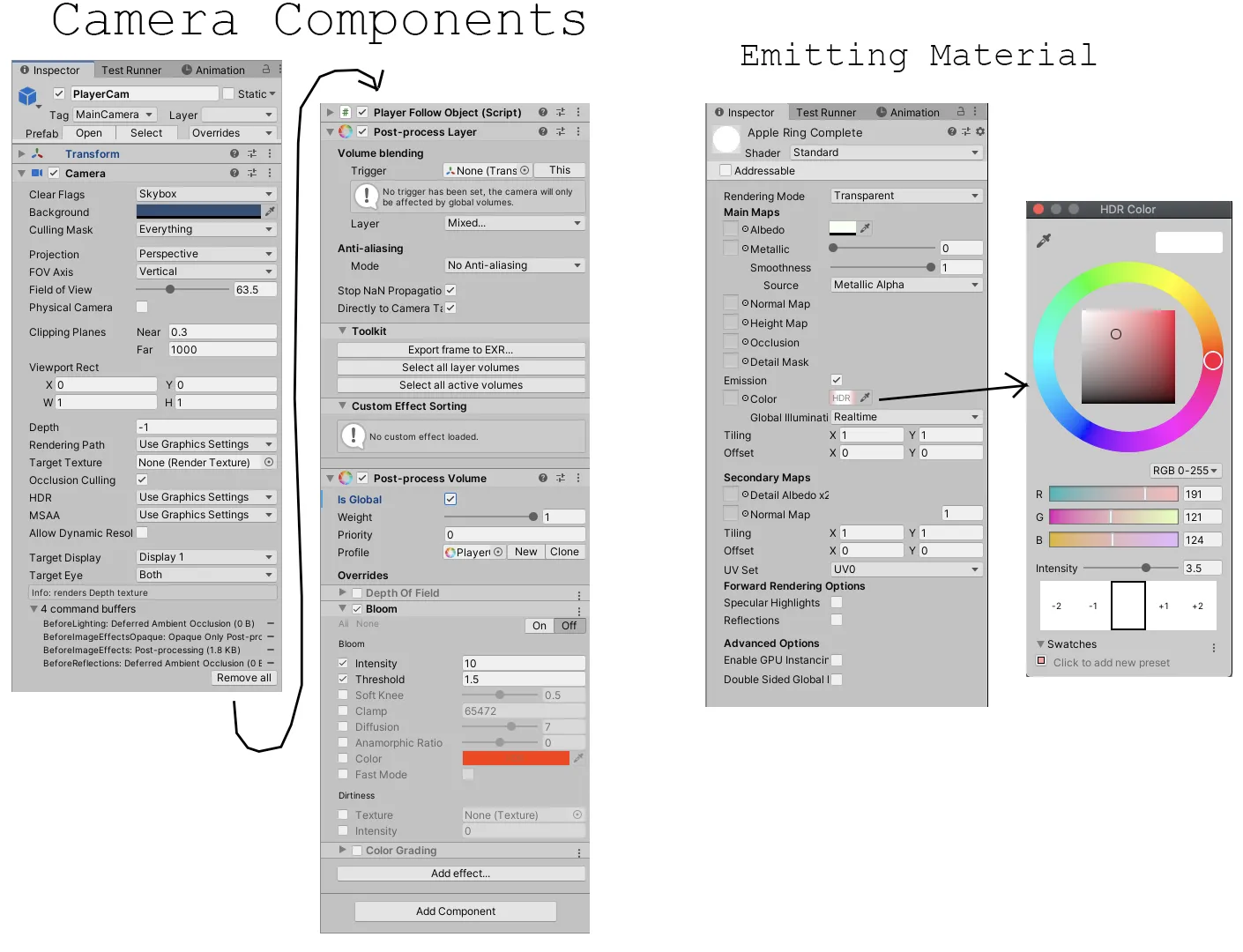The width and height of the screenshot is (1243, 952).
Task: Uncheck Is Global on the Post-process Volume
Action: pyautogui.click(x=450, y=499)
